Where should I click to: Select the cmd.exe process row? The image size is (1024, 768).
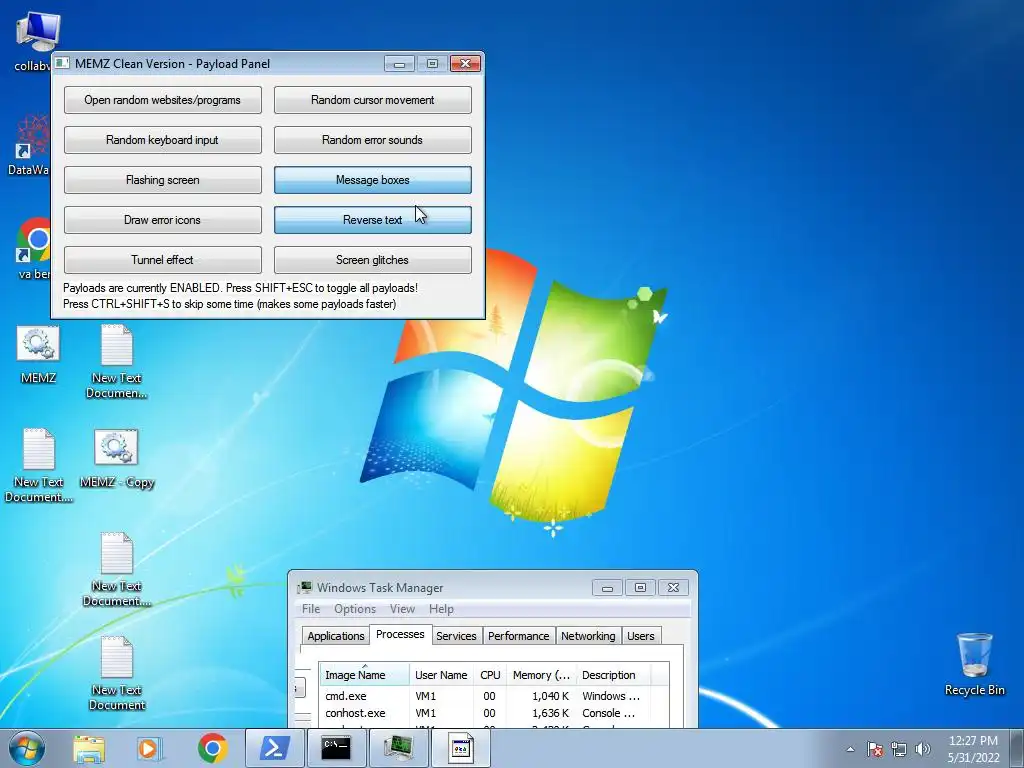coord(494,696)
